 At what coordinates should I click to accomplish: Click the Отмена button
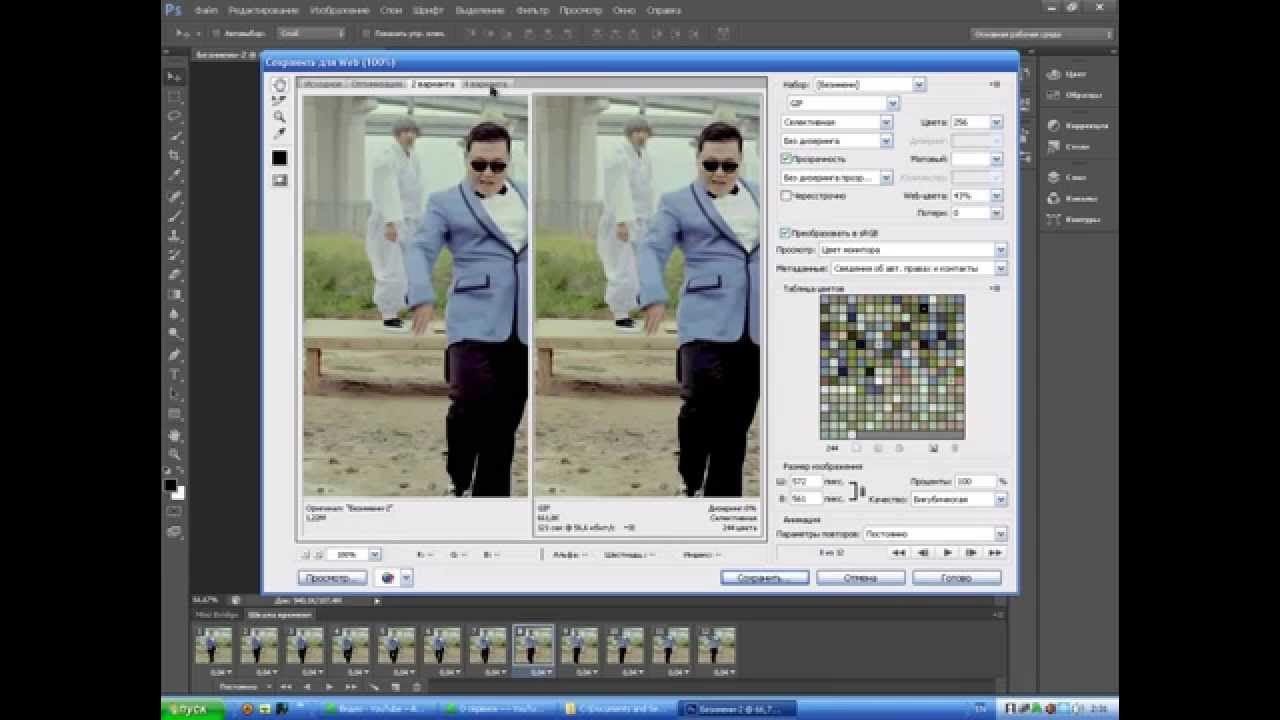[861, 578]
